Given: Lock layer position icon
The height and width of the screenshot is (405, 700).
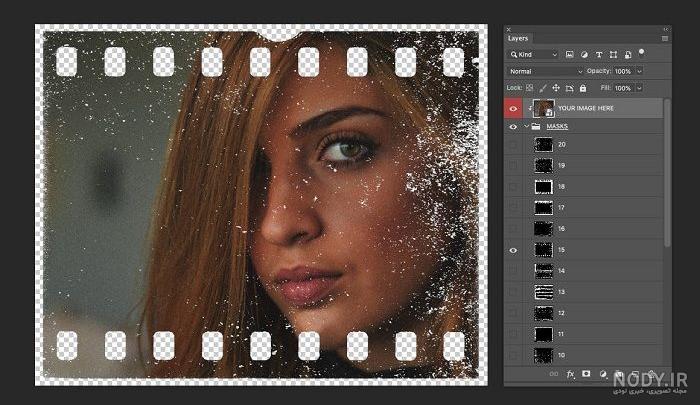Looking at the screenshot, I should (x=556, y=88).
